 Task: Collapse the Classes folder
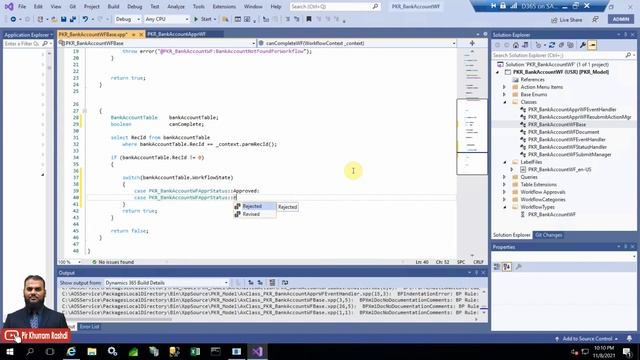coord(504,102)
